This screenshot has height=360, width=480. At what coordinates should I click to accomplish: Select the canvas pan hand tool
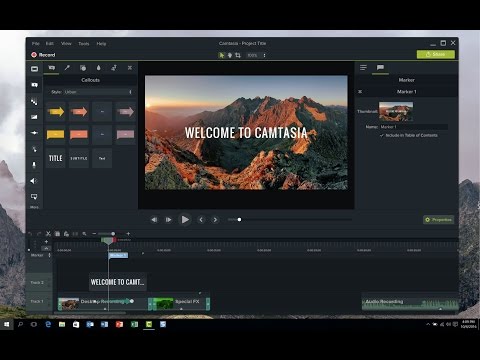230,55
